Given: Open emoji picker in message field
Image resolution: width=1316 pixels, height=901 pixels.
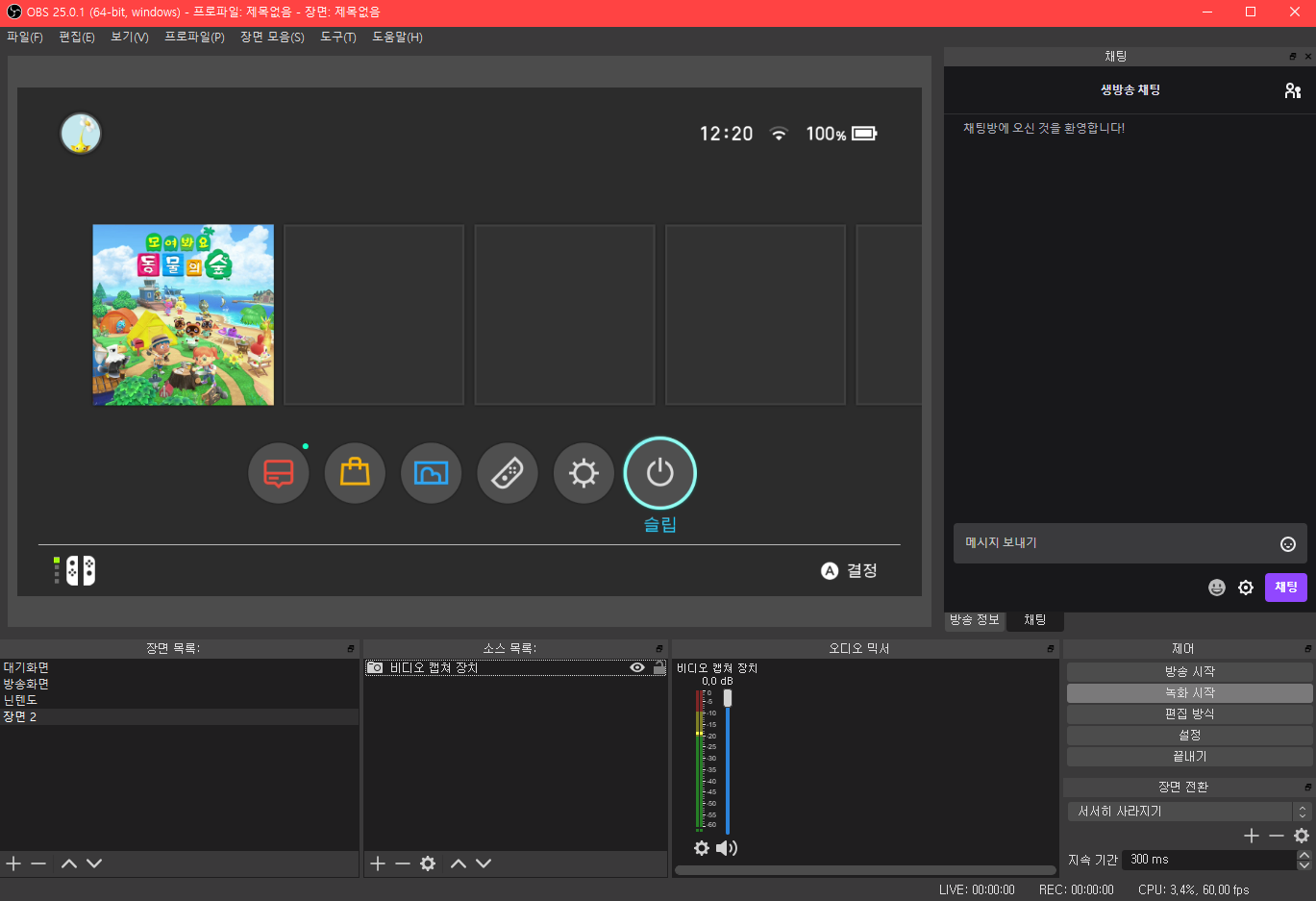Looking at the screenshot, I should click(1288, 544).
